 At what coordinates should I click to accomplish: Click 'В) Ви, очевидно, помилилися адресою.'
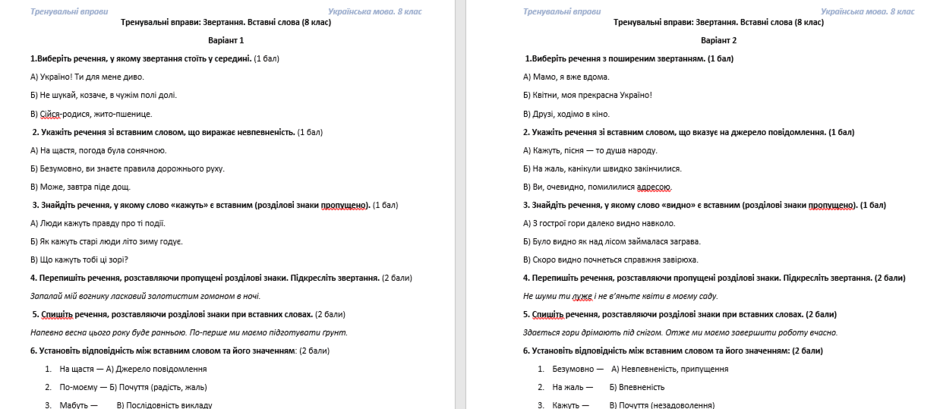(x=597, y=187)
